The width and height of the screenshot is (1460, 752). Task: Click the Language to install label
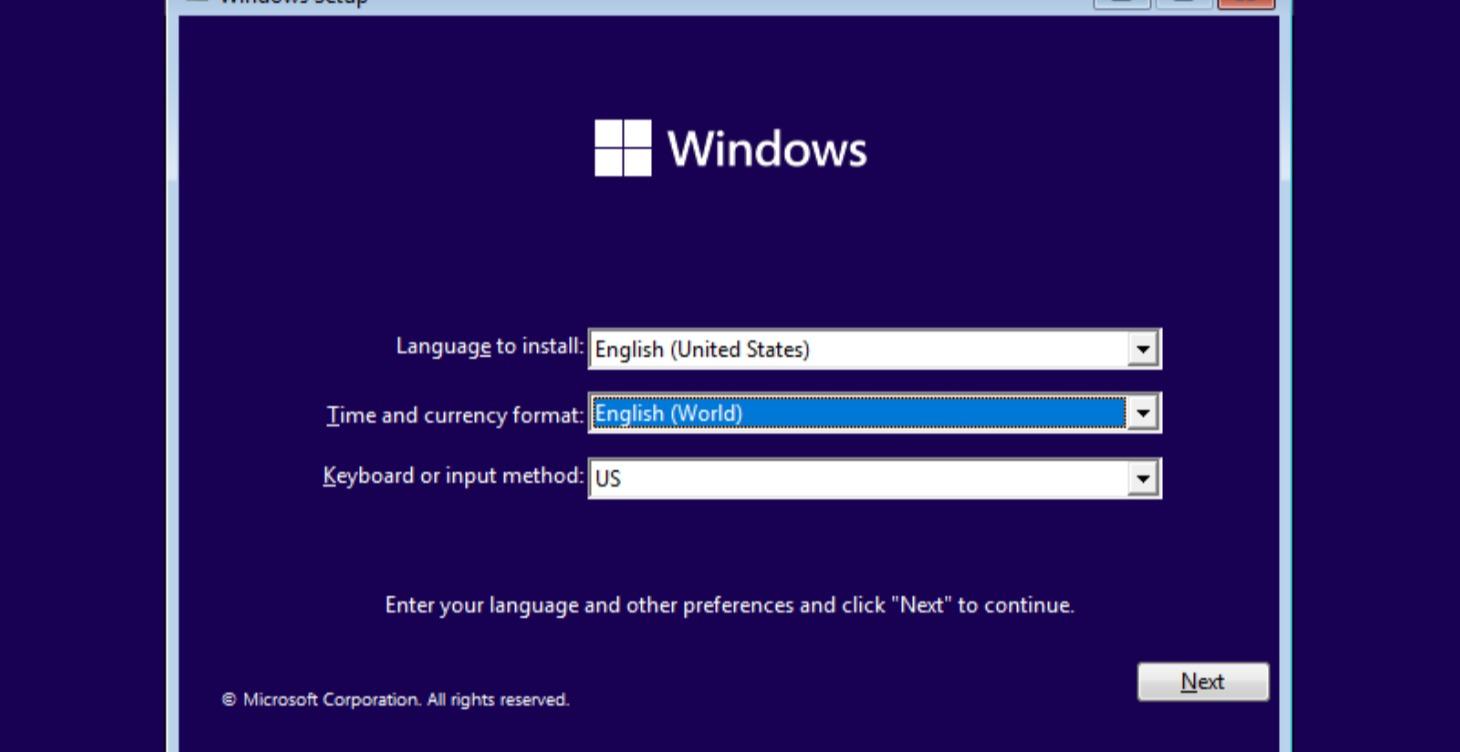coord(490,346)
